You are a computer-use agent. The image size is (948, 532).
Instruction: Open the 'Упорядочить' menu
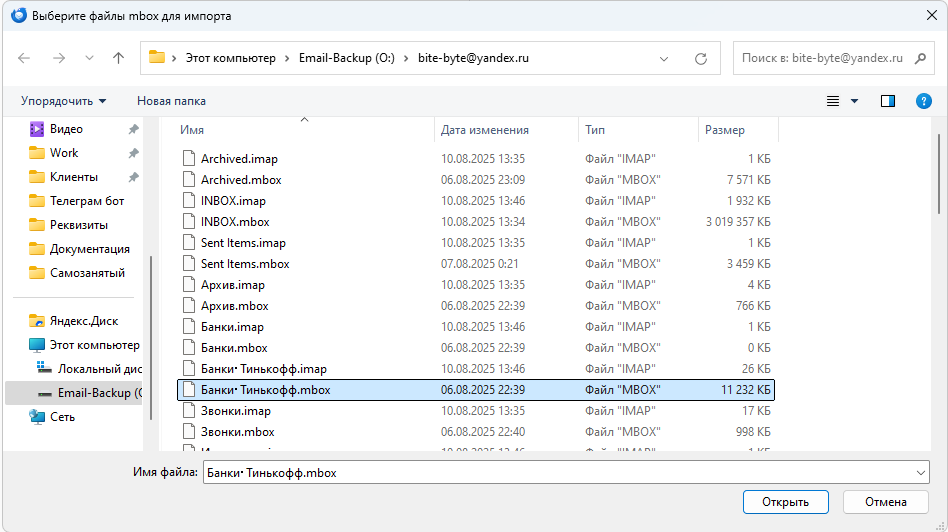click(x=63, y=101)
